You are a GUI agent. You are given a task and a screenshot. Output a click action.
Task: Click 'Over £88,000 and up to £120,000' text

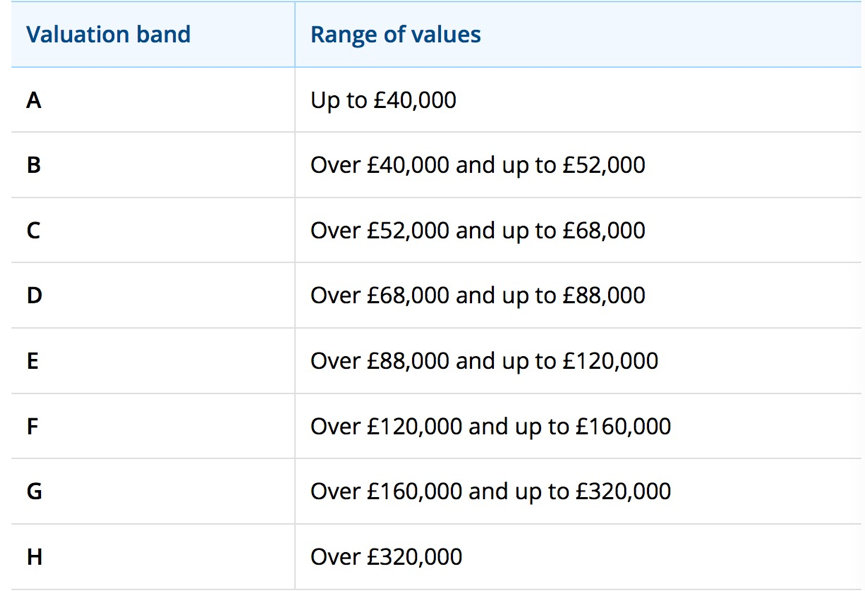pyautogui.click(x=484, y=361)
